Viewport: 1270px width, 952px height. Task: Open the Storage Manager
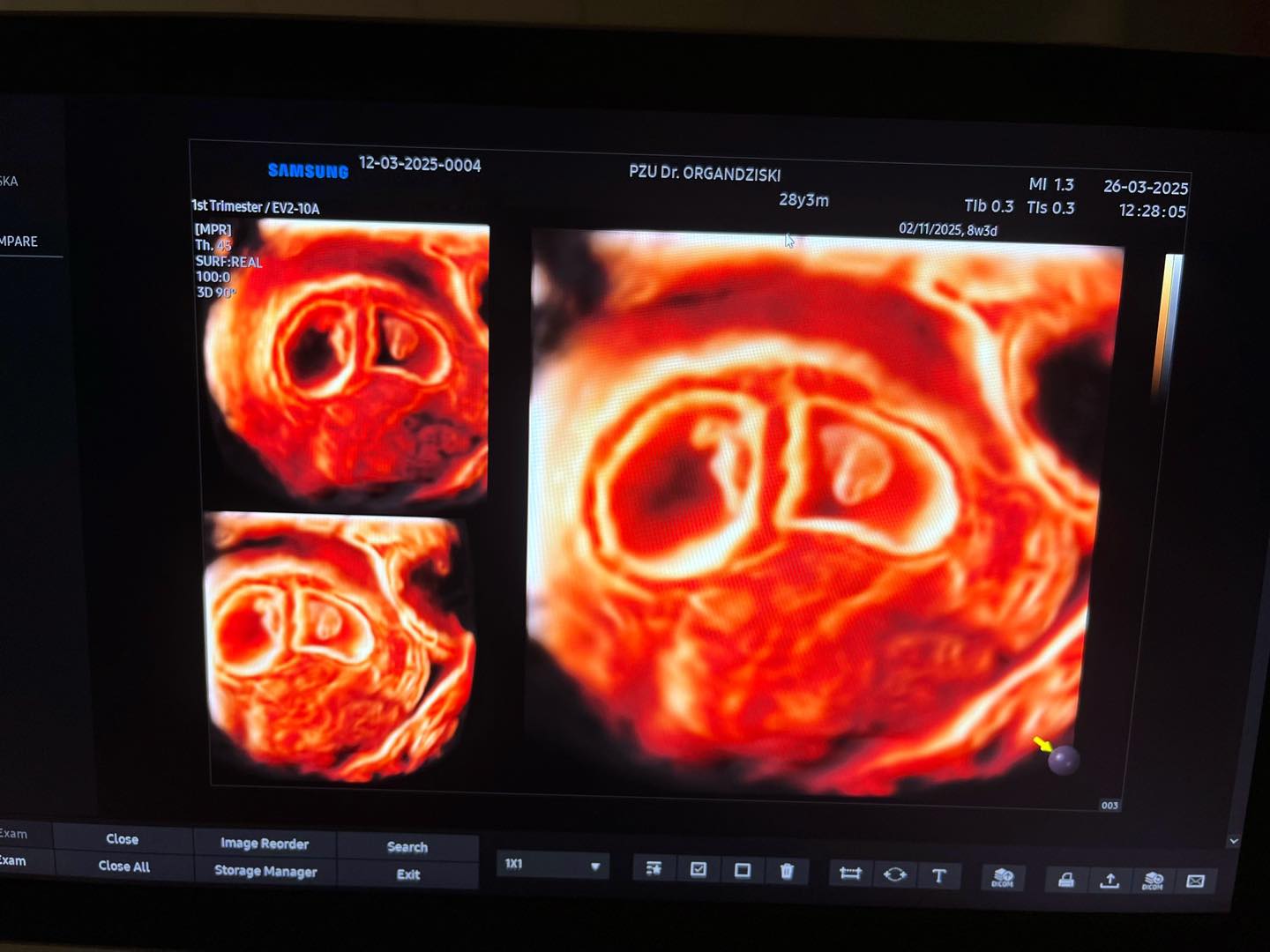coord(265,871)
